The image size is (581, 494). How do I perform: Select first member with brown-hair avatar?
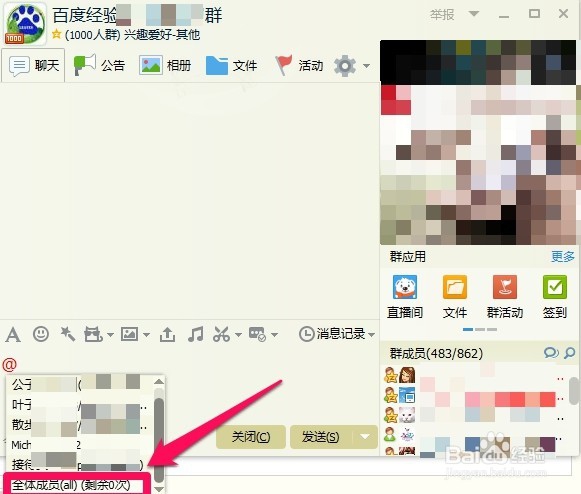coord(407,375)
